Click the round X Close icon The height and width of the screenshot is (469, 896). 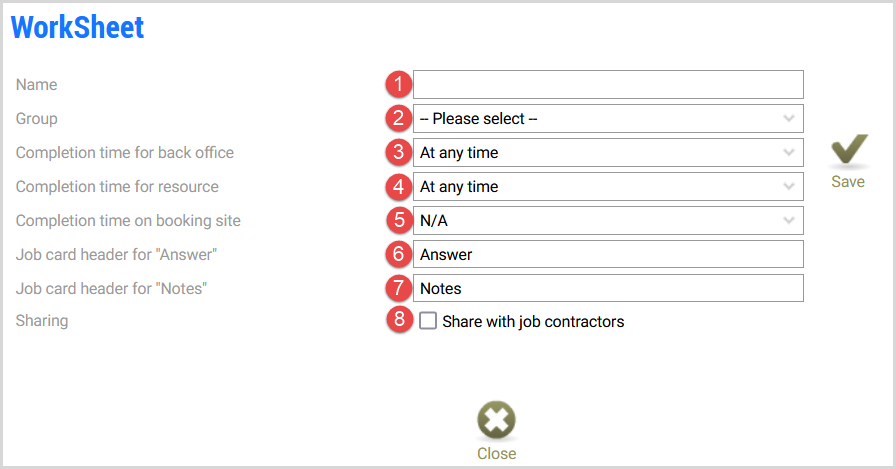(x=497, y=420)
